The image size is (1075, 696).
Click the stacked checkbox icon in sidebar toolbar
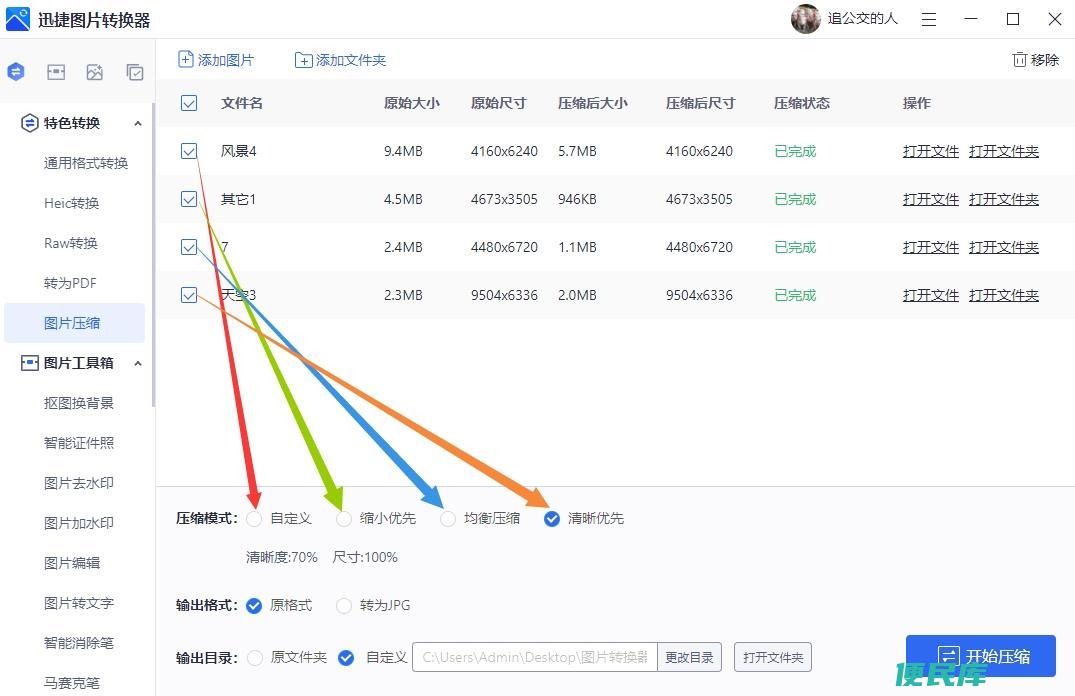pyautogui.click(x=135, y=72)
